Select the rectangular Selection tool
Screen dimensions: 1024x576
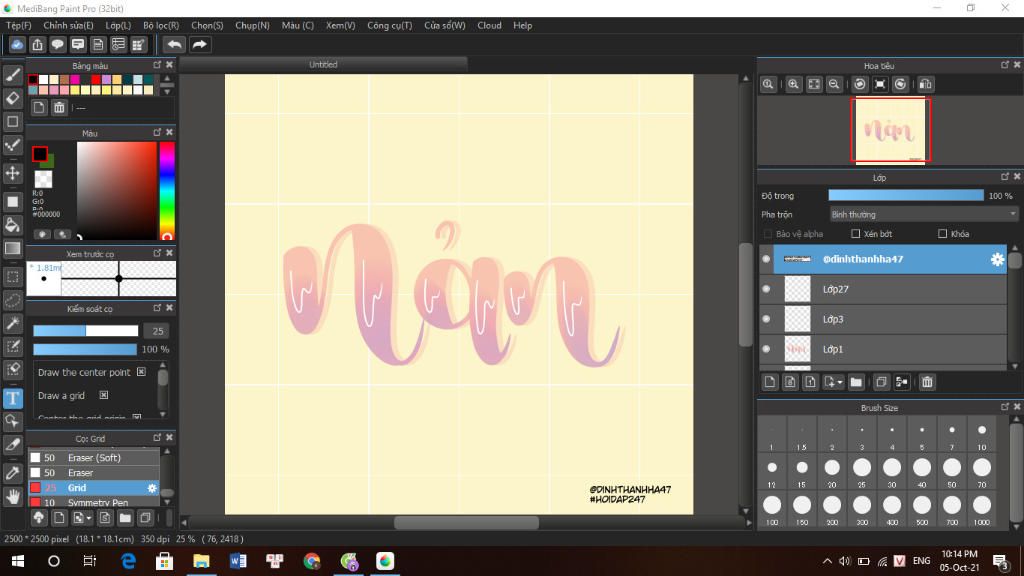coord(12,276)
